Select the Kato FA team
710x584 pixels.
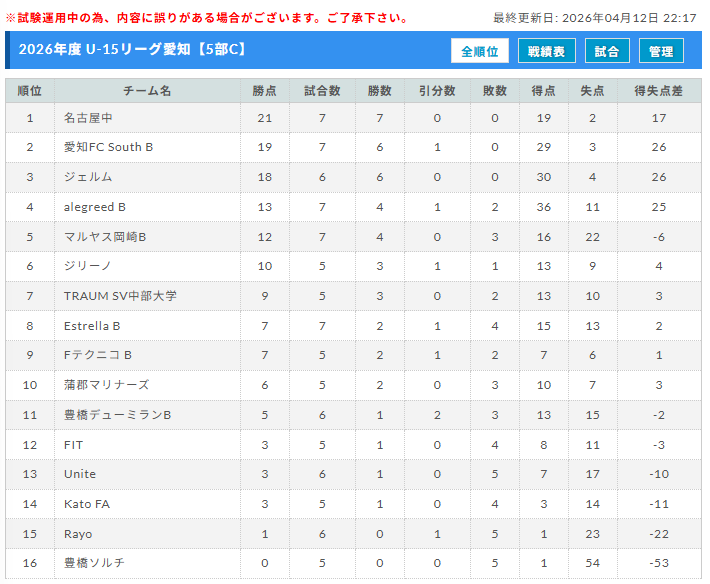click(87, 504)
